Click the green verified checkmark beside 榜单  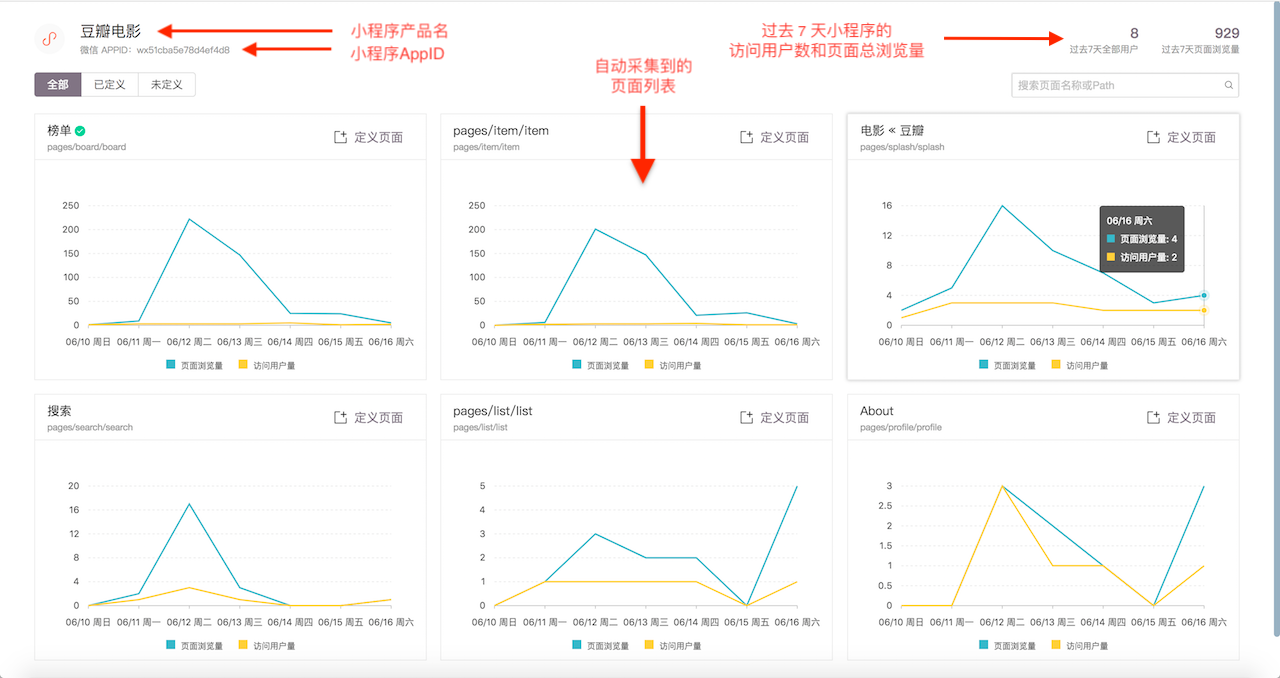[x=80, y=130]
